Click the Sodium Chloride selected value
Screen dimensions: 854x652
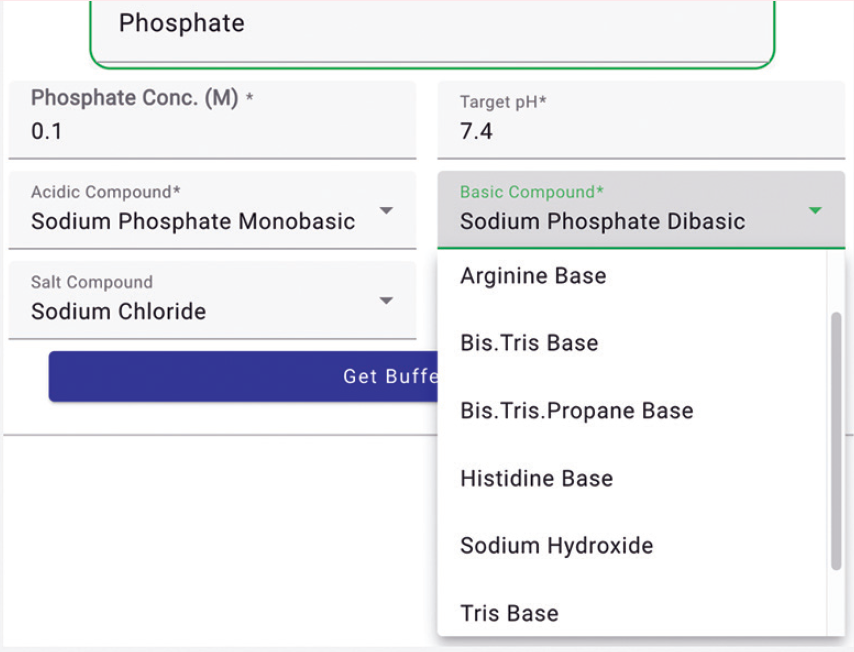[x=118, y=312]
